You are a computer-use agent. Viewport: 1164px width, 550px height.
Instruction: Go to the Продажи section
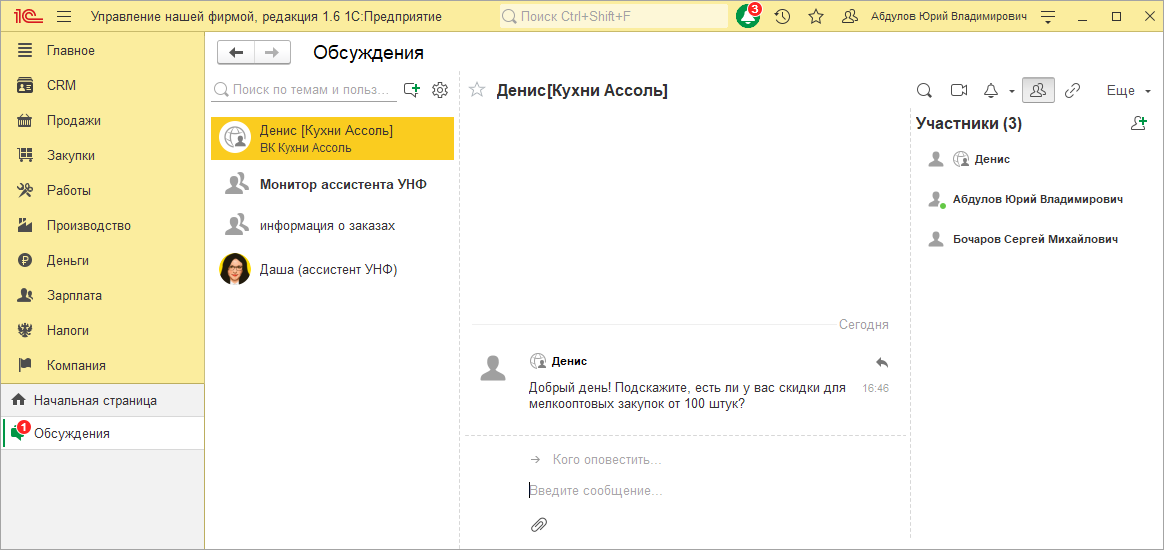102,120
